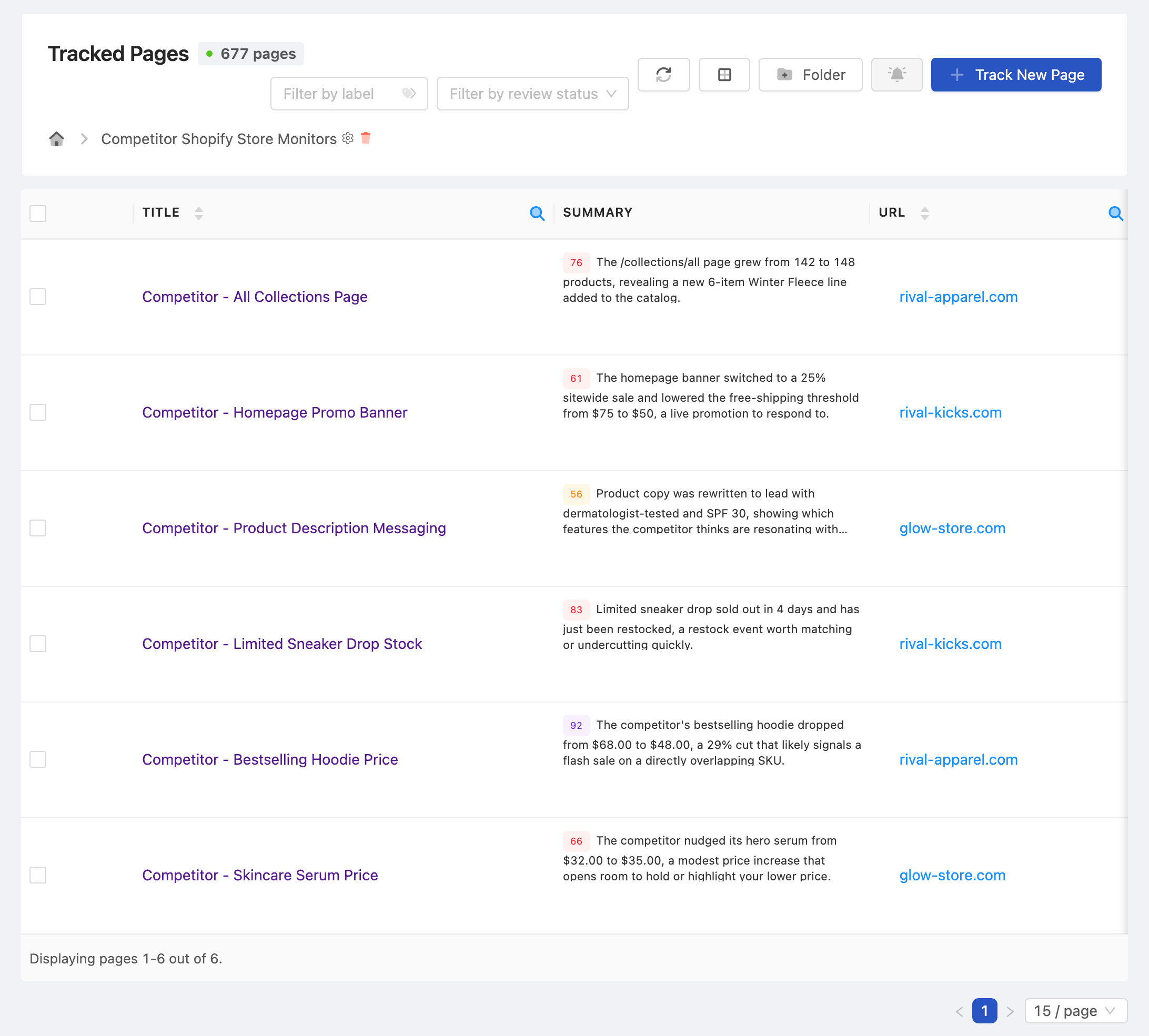Check the Homepage Promo Banner row
Image resolution: width=1149 pixels, height=1036 pixels.
(37, 412)
